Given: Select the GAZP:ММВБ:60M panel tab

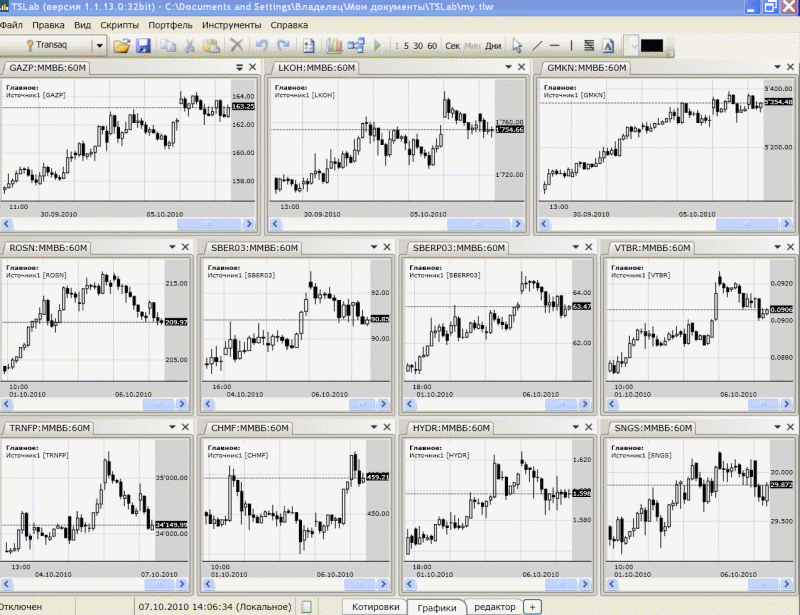Looking at the screenshot, I should [x=47, y=68].
